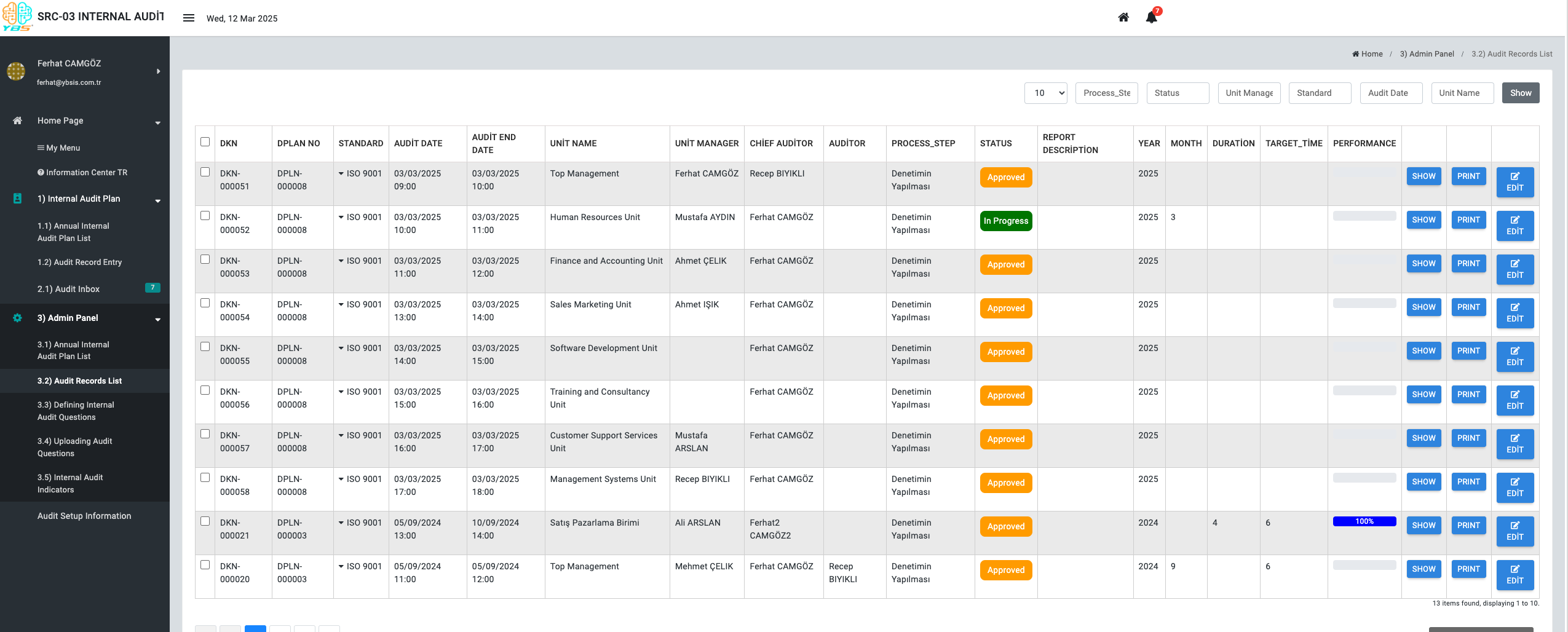Collapse the Home Page sidebar section
The image size is (1568, 632).
(x=157, y=122)
